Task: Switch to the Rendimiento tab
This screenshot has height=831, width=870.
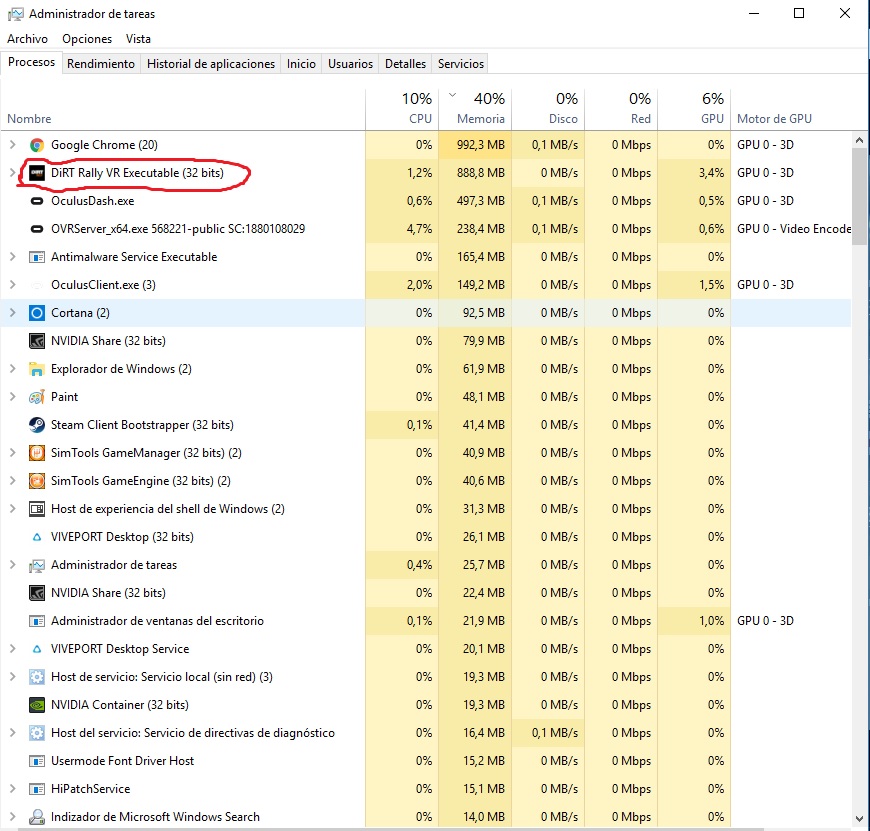Action: (101, 64)
